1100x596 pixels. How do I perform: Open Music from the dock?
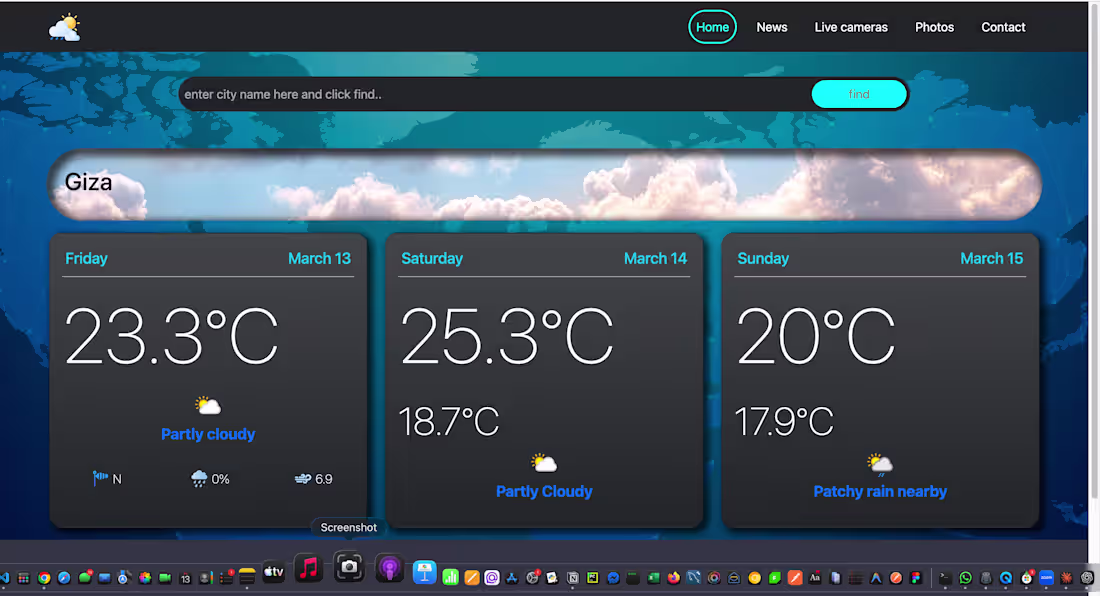(308, 568)
